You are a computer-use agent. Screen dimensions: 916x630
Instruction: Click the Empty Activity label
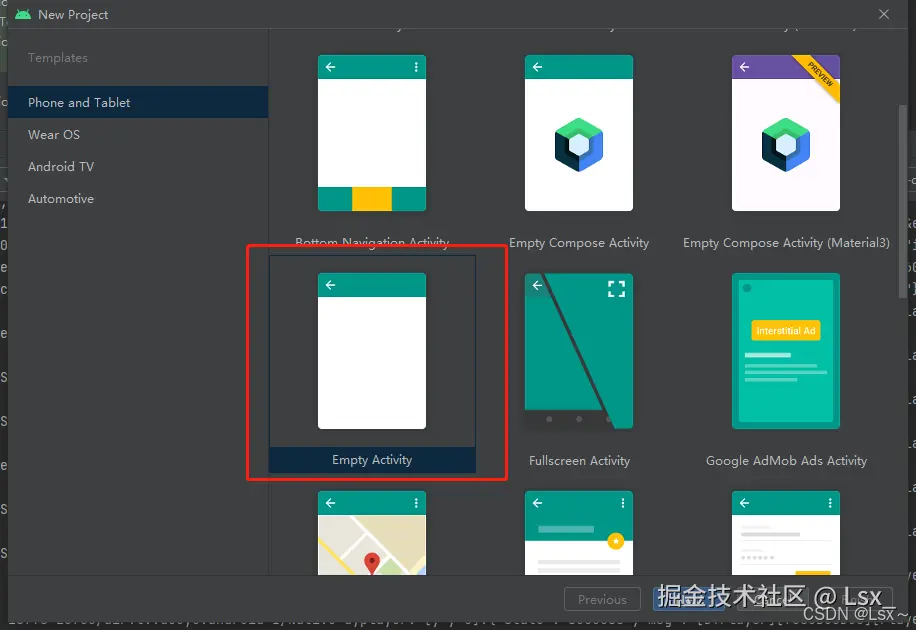[x=372, y=460]
